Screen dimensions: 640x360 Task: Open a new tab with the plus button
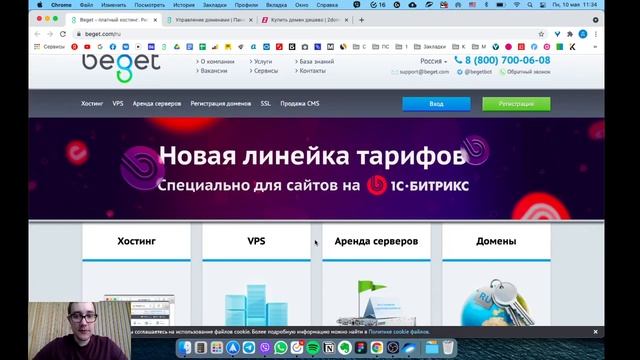(361, 20)
